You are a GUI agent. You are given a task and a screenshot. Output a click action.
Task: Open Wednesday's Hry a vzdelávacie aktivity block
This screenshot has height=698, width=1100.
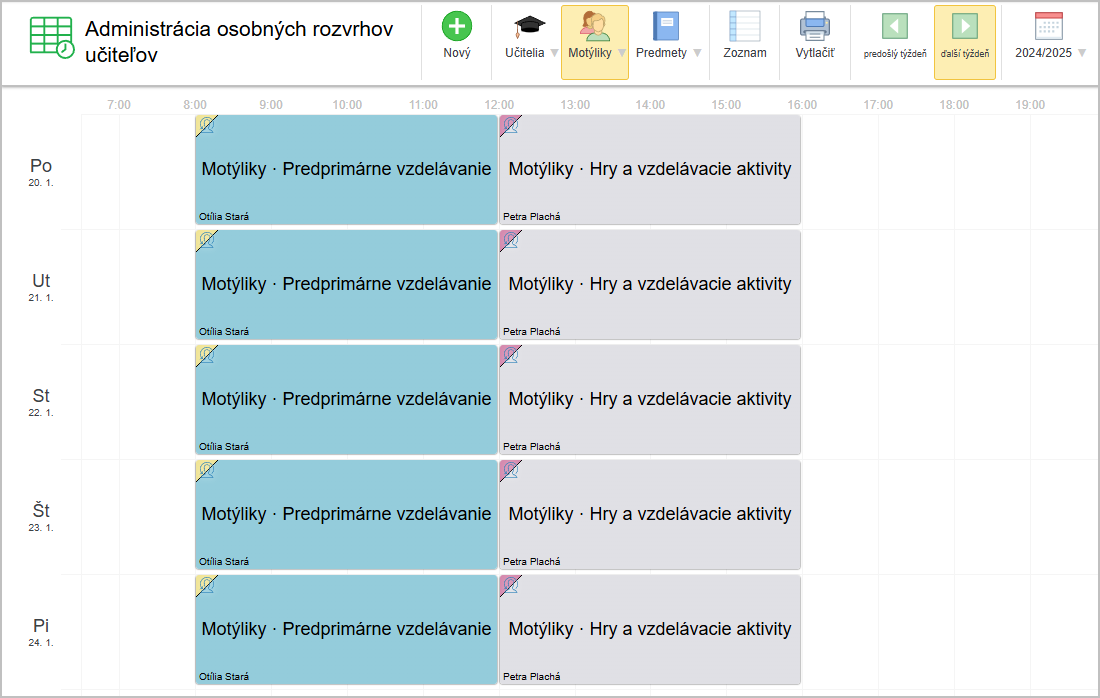click(650, 400)
